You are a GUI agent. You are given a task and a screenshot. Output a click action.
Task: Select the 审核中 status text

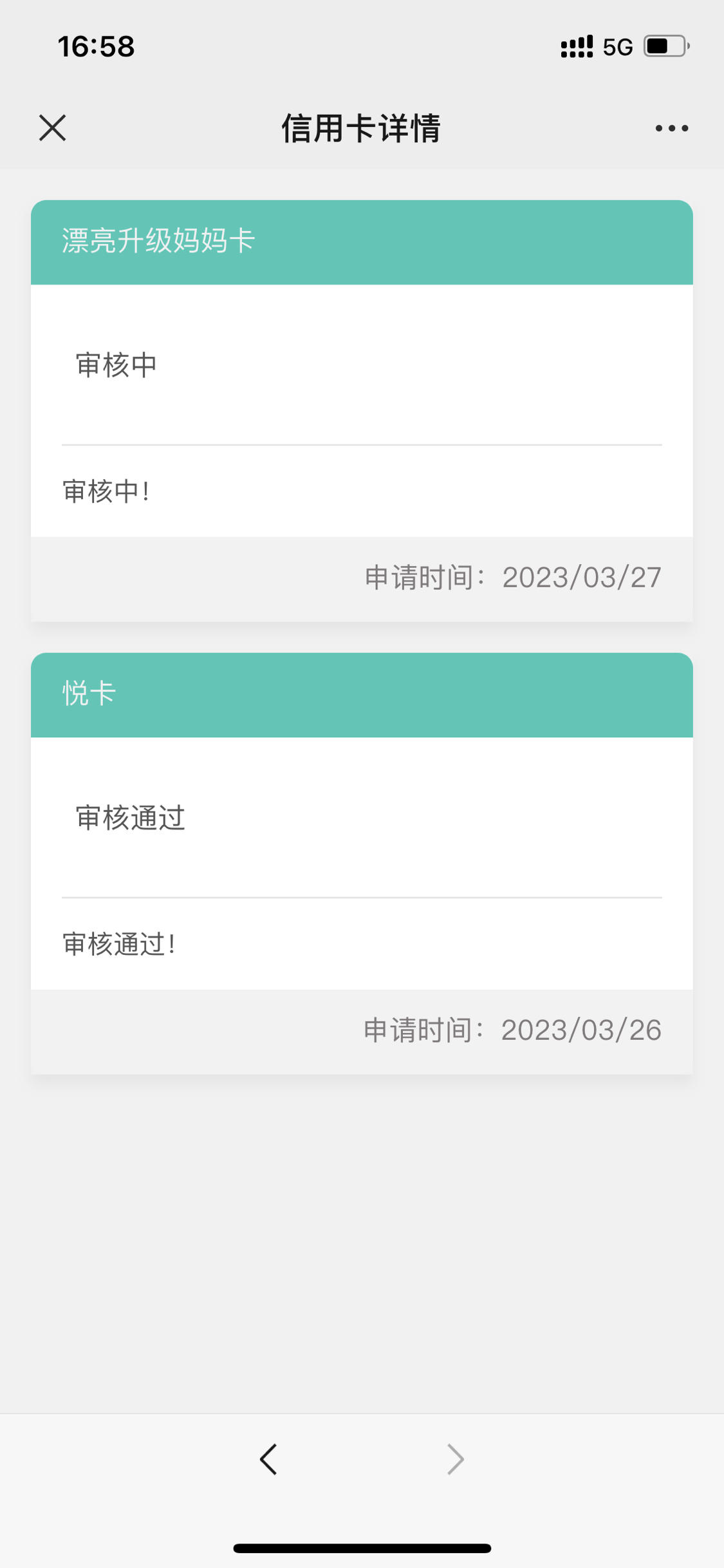point(116,365)
